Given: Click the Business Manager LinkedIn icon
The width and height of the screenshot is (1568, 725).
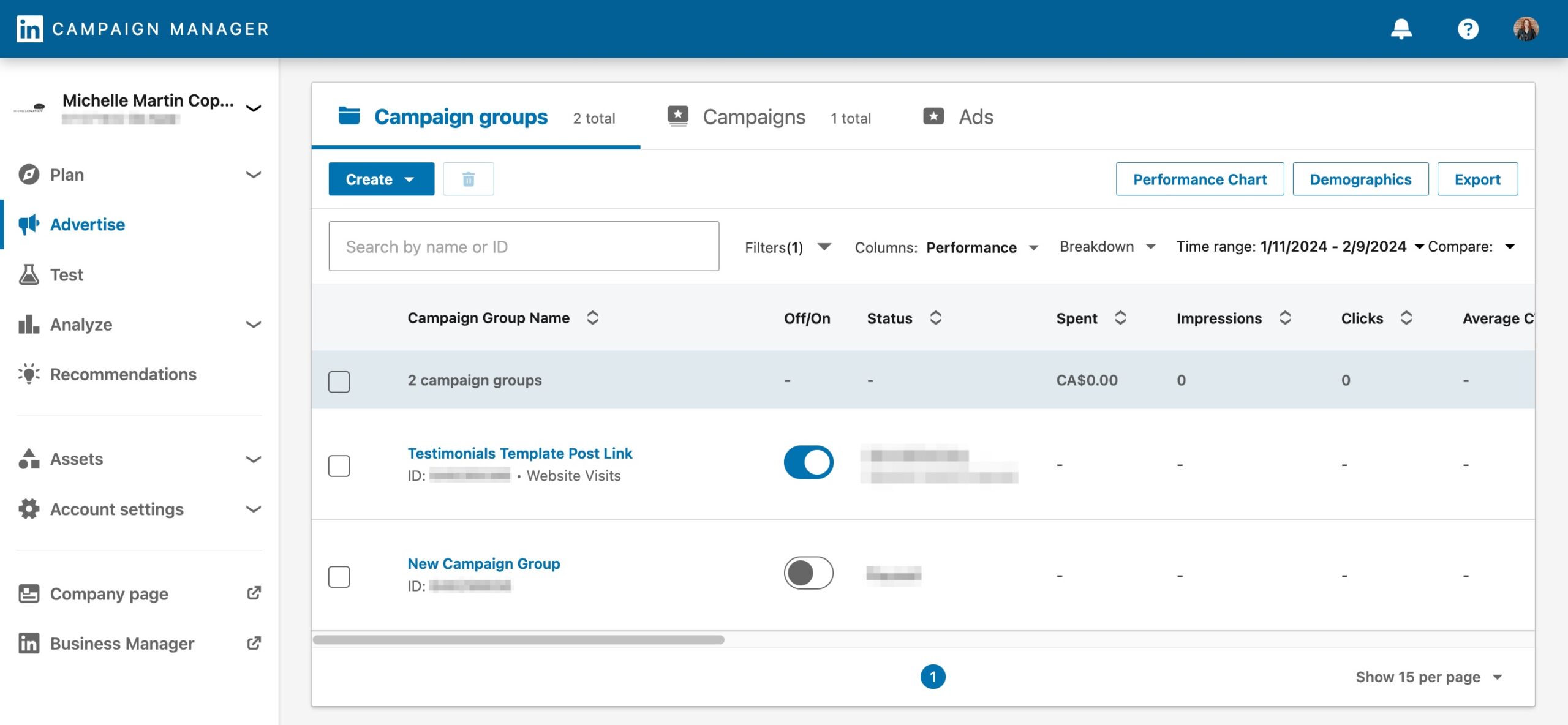Looking at the screenshot, I should pos(29,643).
